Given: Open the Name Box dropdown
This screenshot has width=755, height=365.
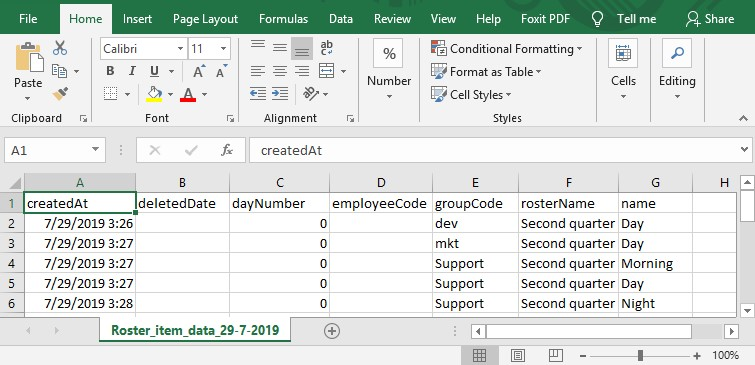Looking at the screenshot, I should pyautogui.click(x=95, y=150).
